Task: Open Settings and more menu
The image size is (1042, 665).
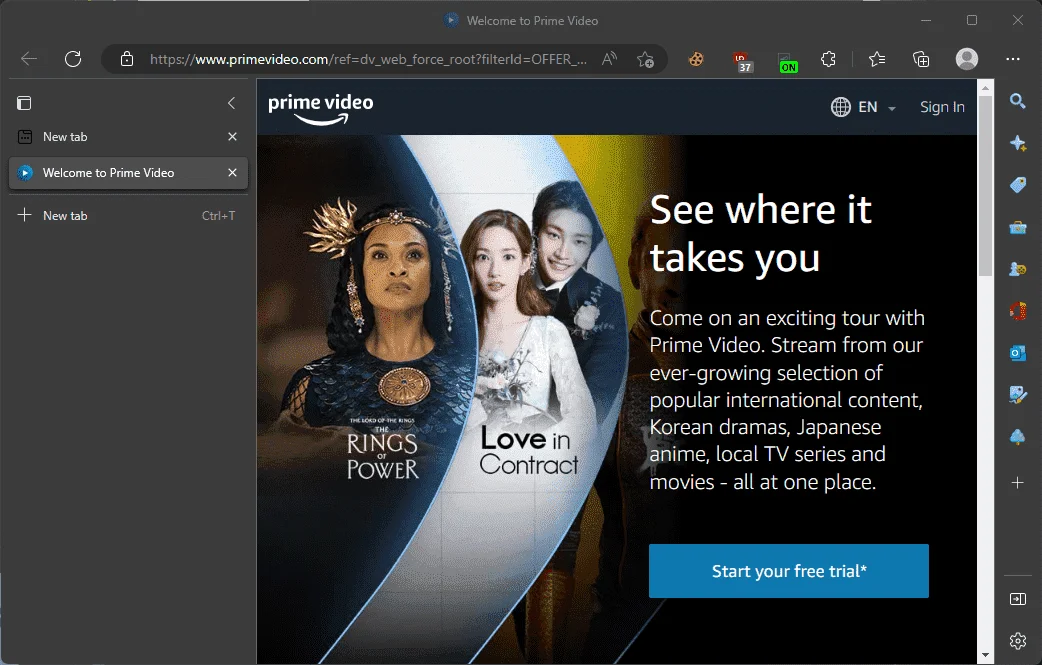Action: pos(1013,59)
